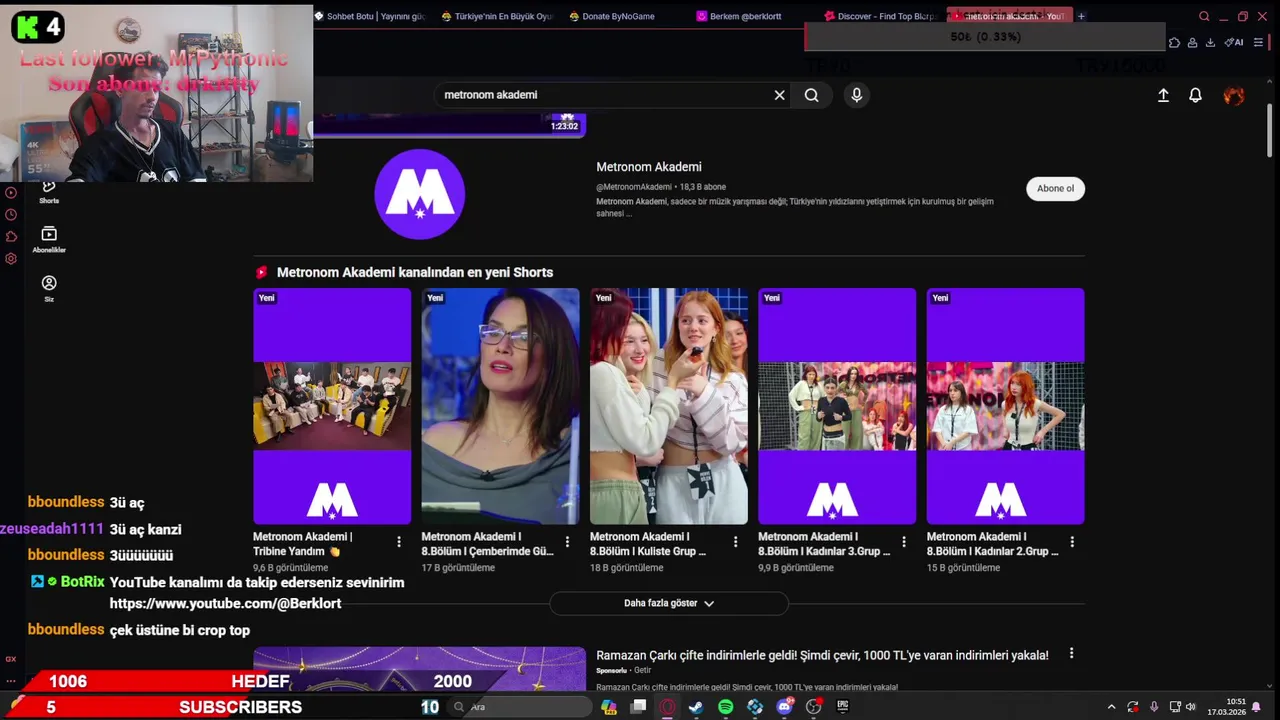This screenshot has width=1280, height=720.
Task: Open Opera sidebar extensions cube icon
Action: click(11, 237)
